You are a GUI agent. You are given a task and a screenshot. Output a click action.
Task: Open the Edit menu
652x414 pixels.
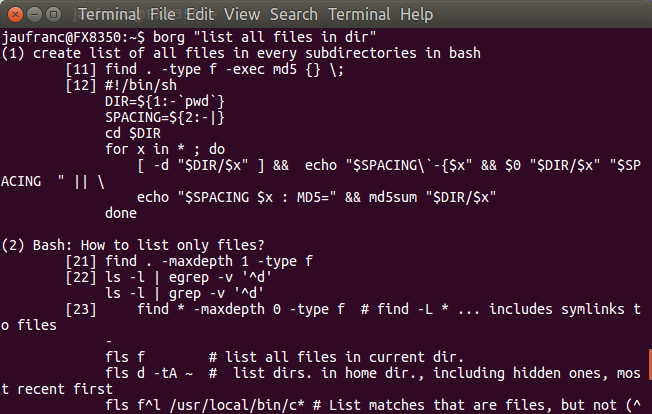point(200,15)
